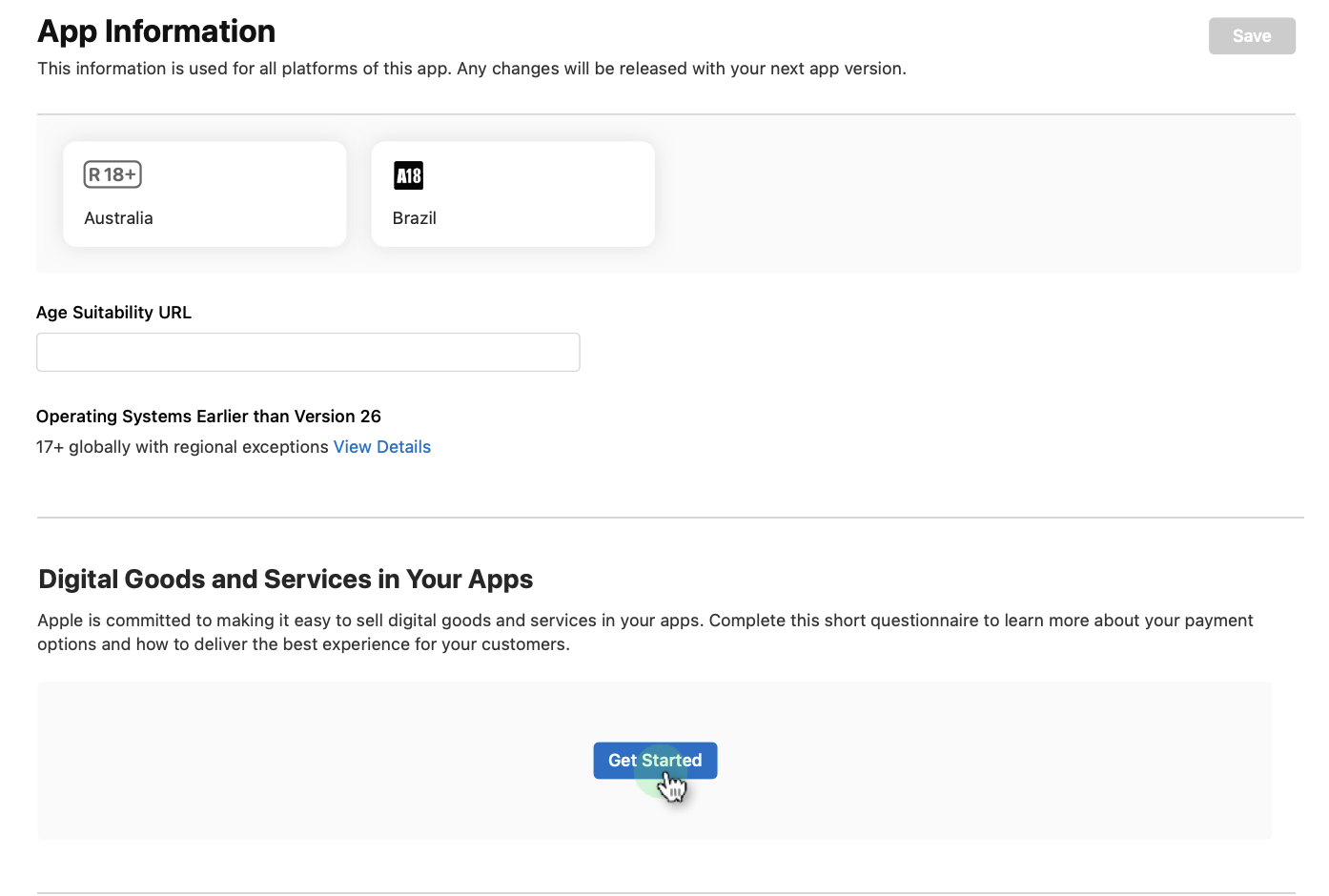Click the Get Started button
This screenshot has height=896, width=1329.
(x=655, y=761)
